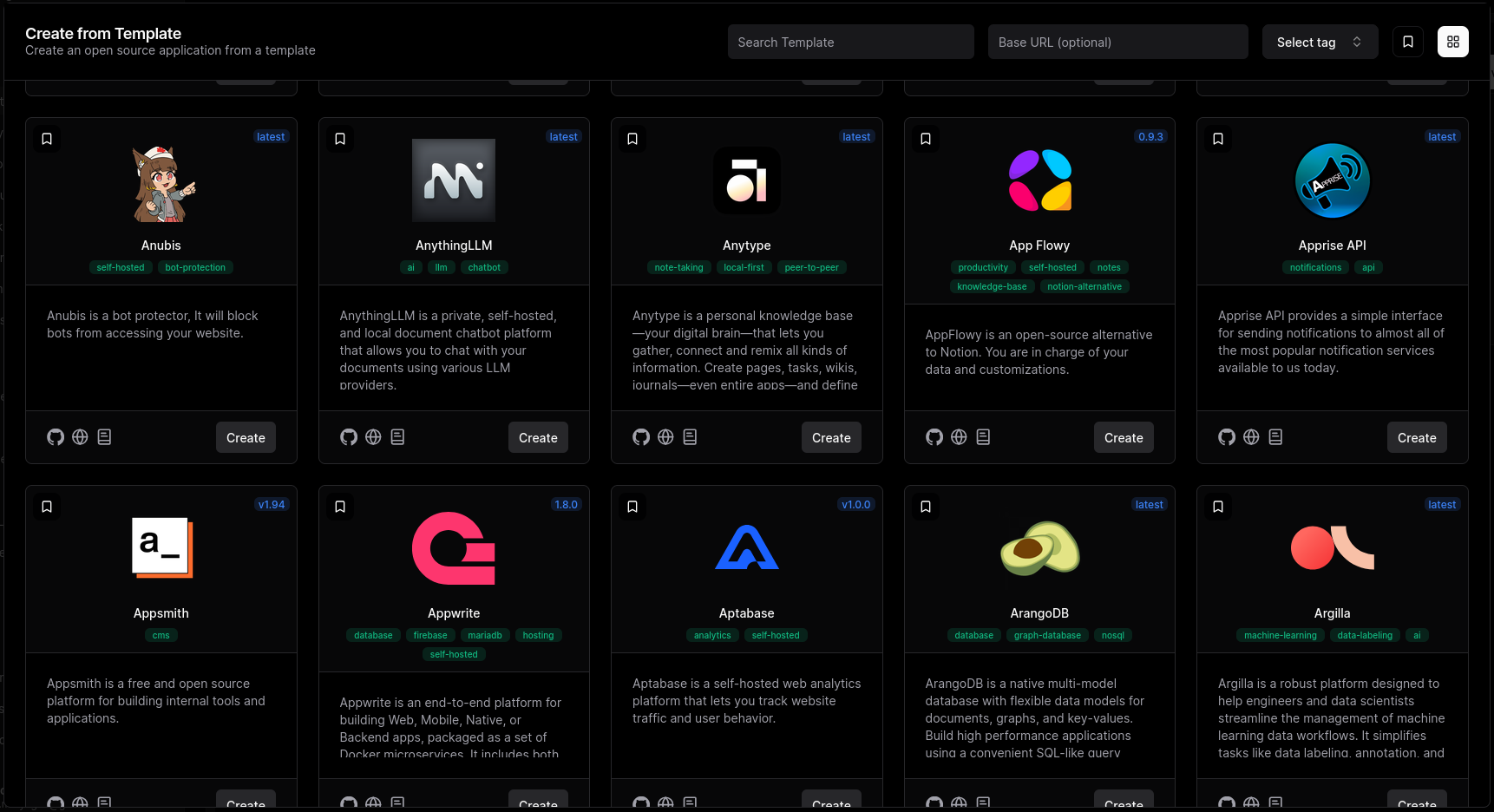1494x812 pixels.
Task: Bookmark the App Flowy template
Action: 926,139
